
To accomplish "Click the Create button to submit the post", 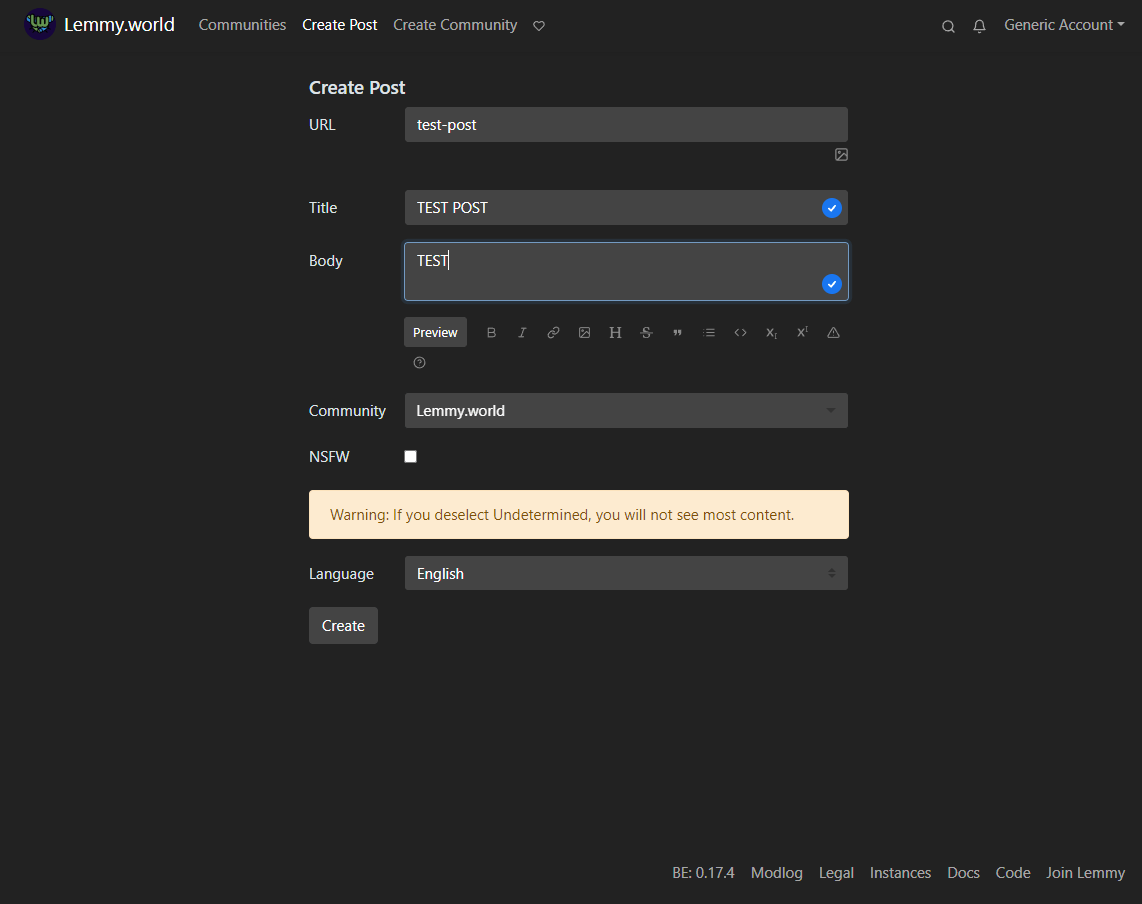I will 343,625.
